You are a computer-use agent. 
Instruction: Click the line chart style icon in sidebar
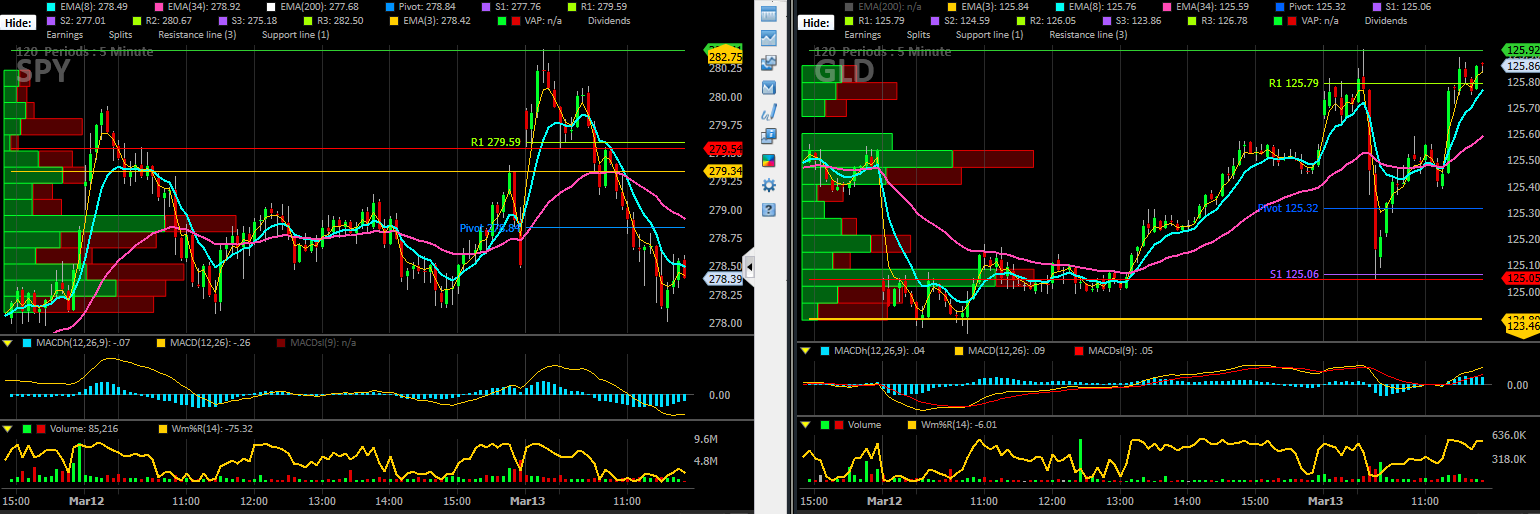[x=769, y=38]
